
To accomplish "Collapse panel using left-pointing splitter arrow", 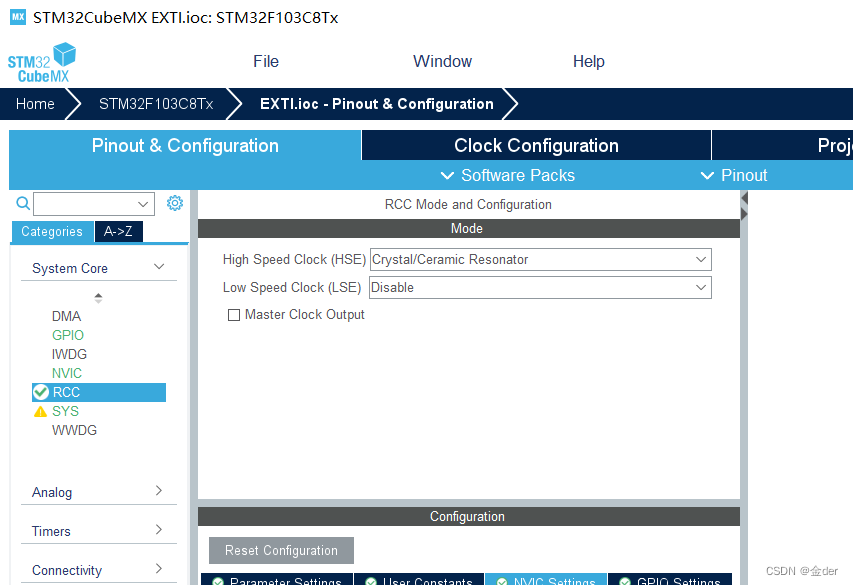I will (745, 198).
